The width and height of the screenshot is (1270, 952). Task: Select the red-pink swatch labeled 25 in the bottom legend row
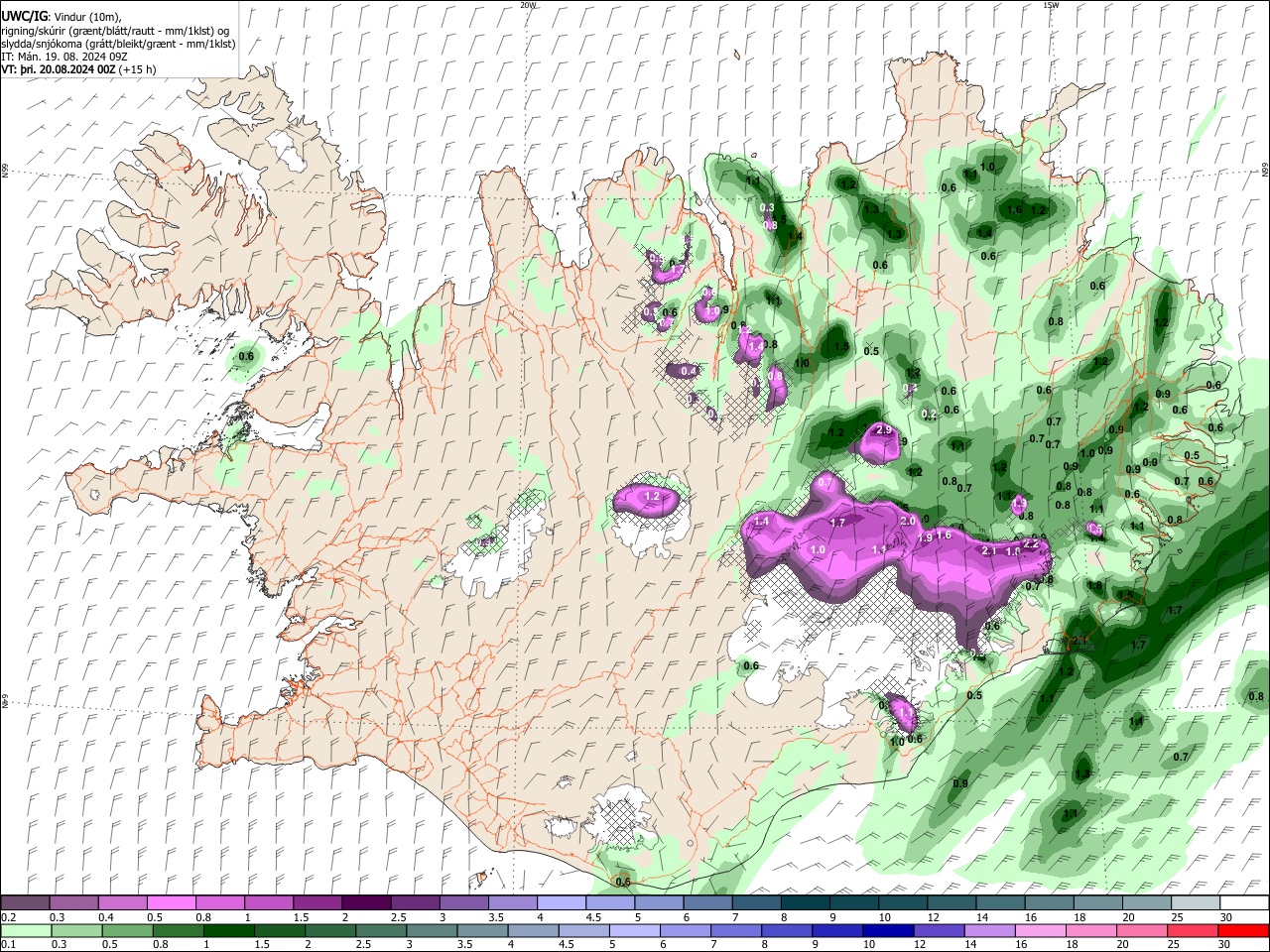pos(1193,931)
